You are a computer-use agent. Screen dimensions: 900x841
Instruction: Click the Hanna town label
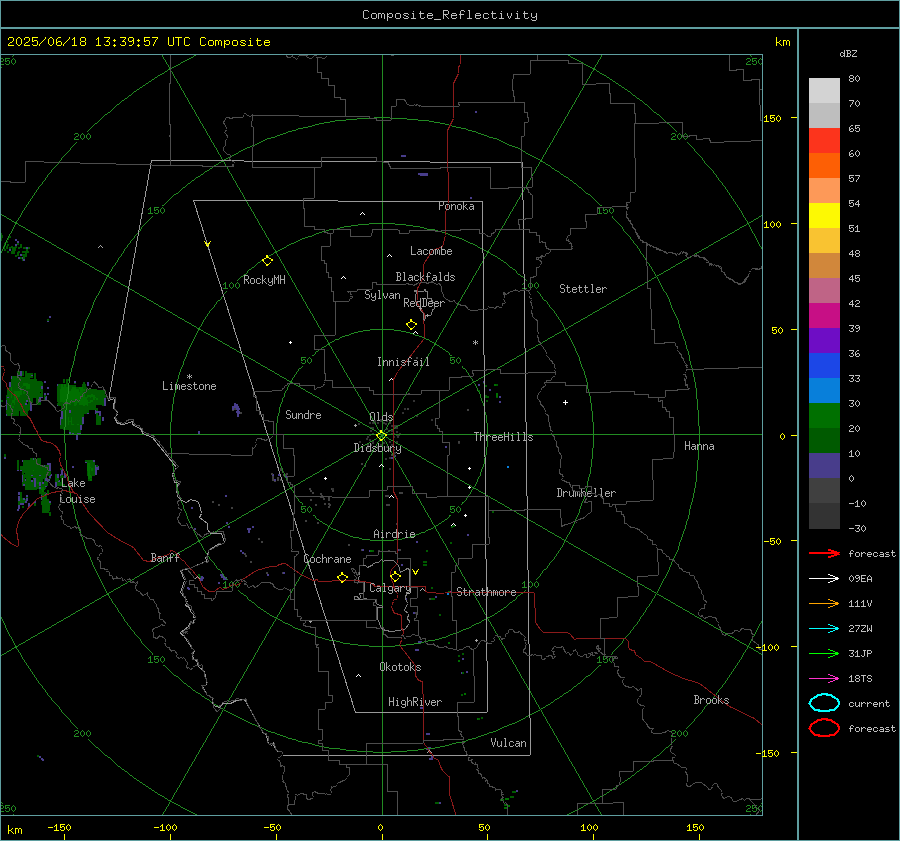(699, 446)
